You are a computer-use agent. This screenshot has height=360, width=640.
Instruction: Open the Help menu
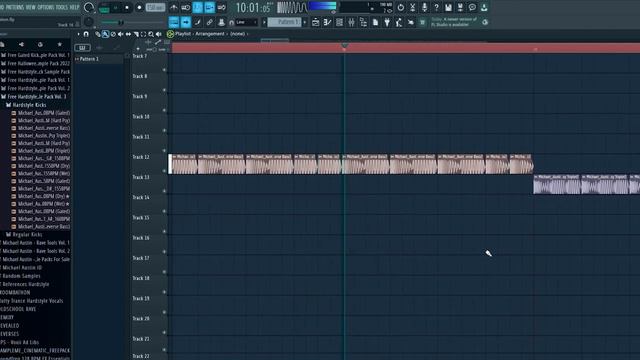(x=74, y=7)
